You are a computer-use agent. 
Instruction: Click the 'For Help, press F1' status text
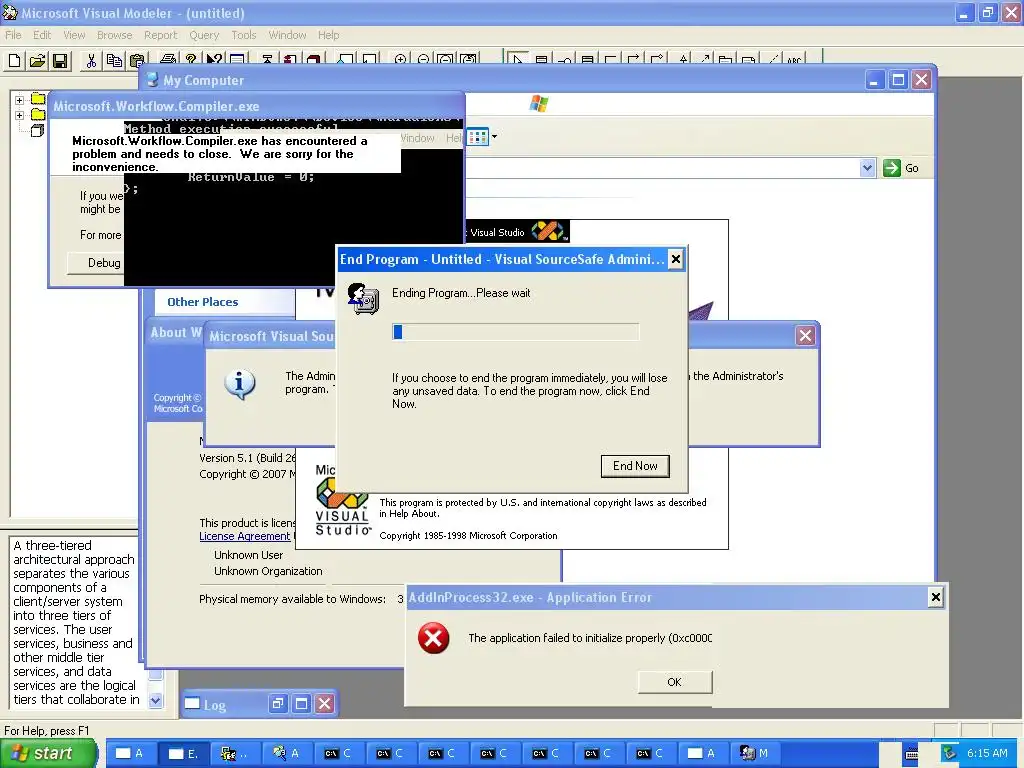tap(46, 731)
